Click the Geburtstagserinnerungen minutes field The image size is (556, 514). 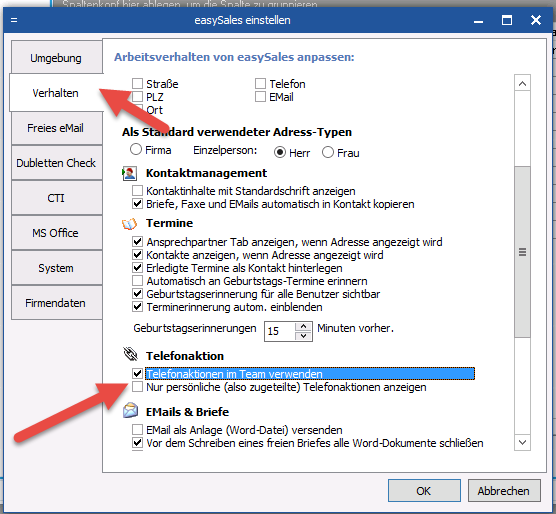point(280,331)
